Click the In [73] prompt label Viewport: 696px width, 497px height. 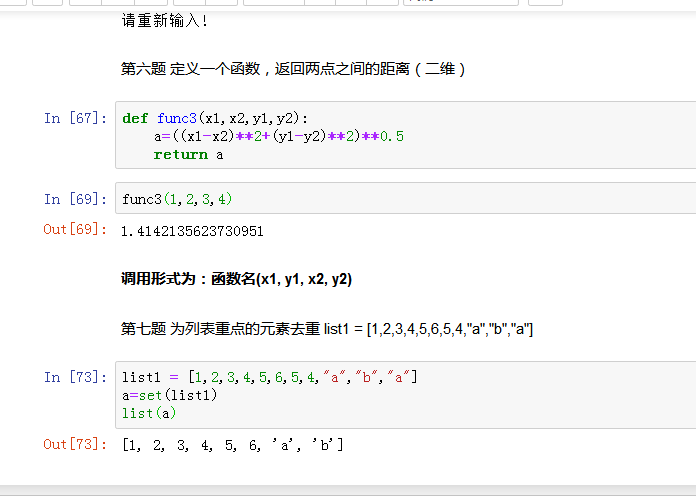[x=75, y=377]
